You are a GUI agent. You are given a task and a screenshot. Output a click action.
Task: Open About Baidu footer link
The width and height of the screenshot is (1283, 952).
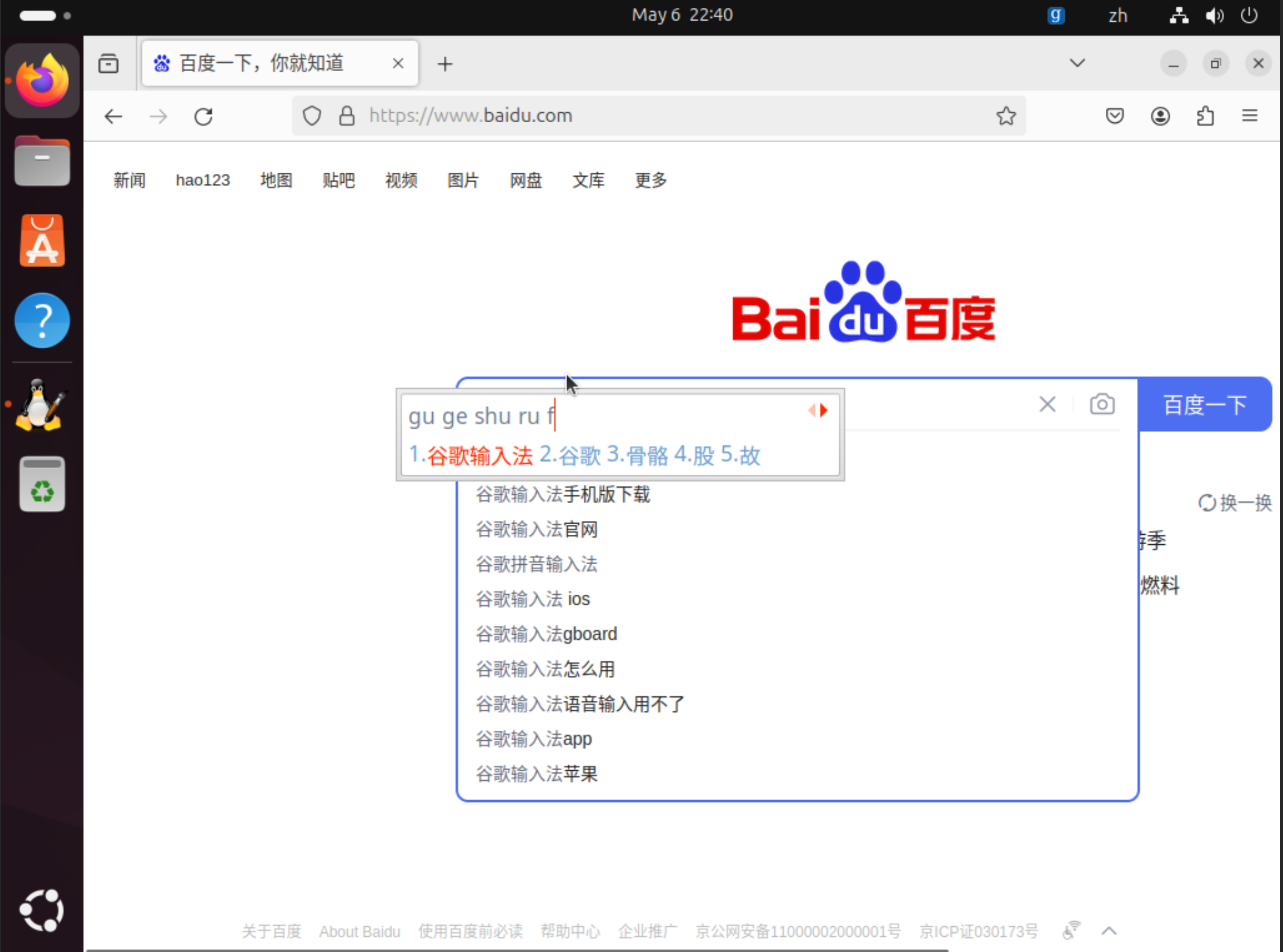360,931
